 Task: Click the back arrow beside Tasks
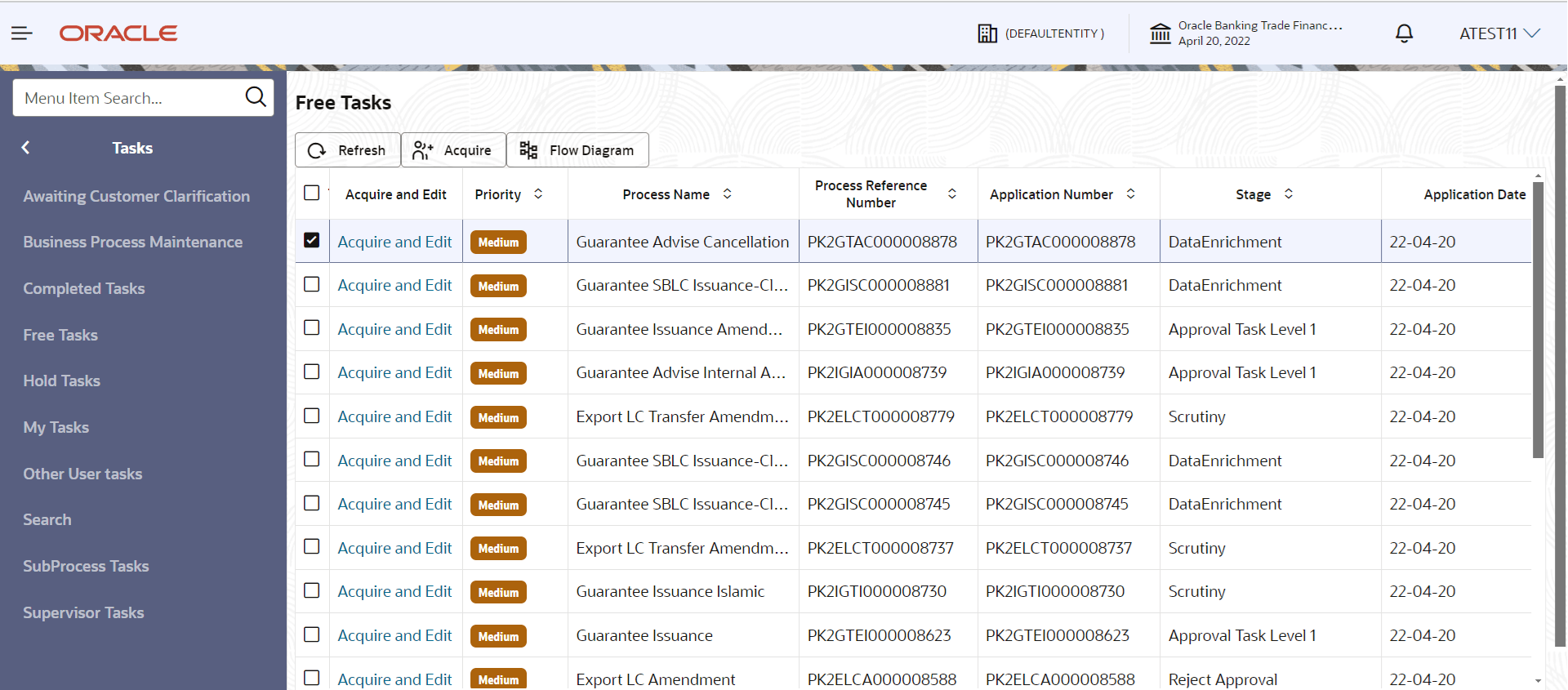point(26,148)
